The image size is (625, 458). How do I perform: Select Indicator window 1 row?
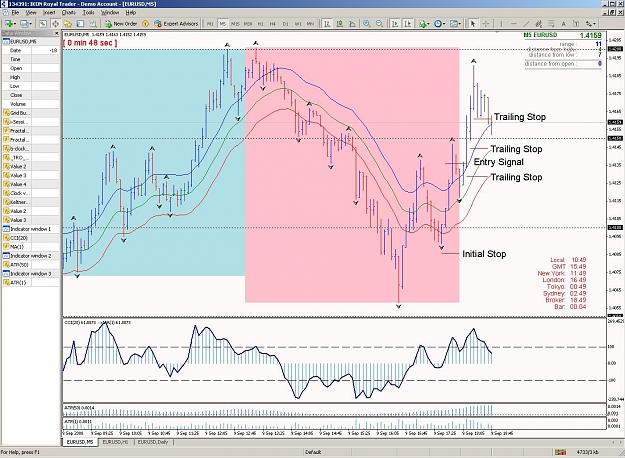(31, 229)
